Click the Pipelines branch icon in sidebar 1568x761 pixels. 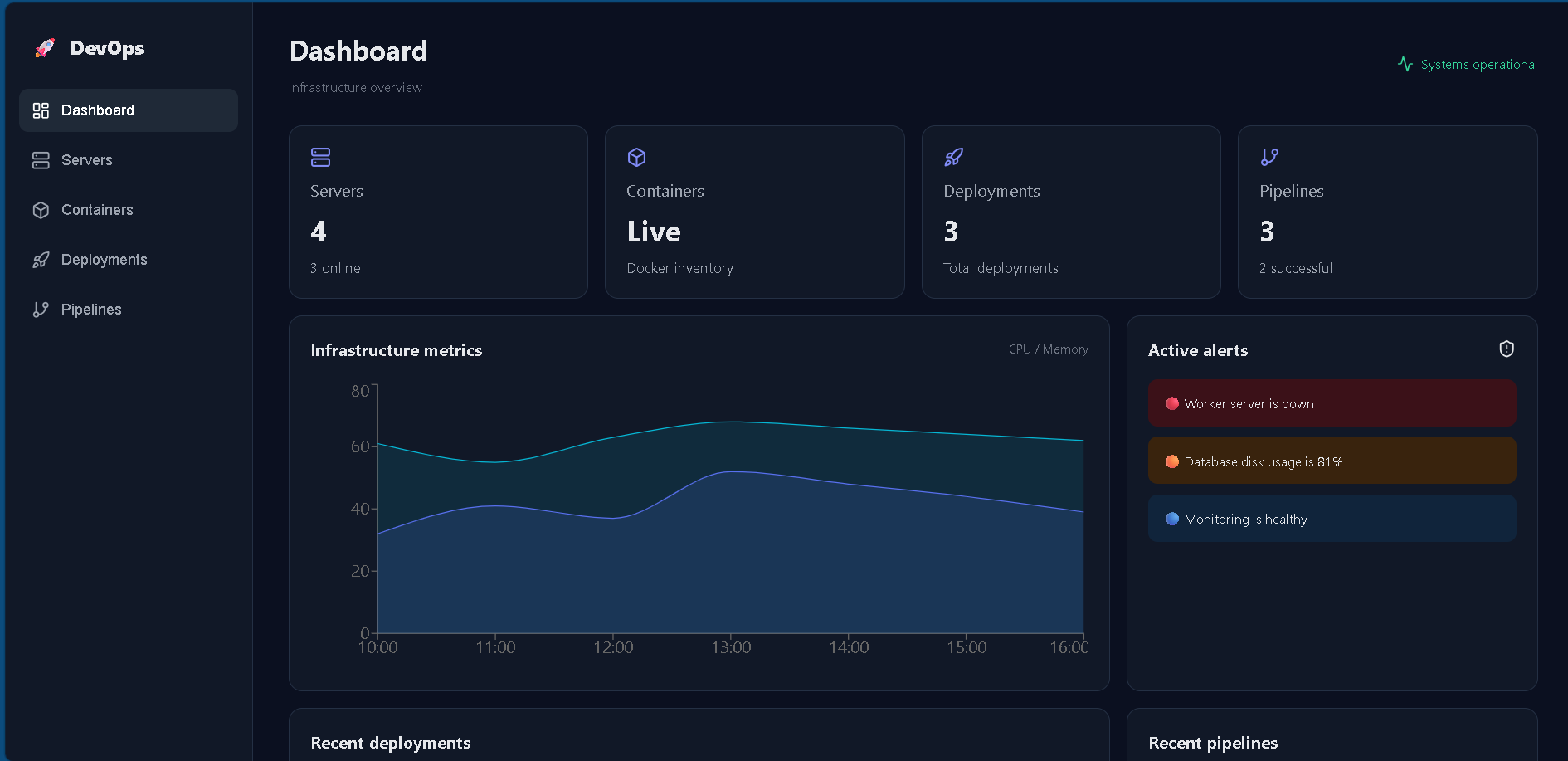[41, 310]
